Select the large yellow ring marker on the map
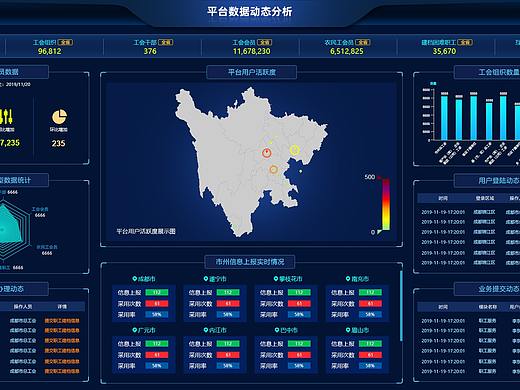Image resolution: width=520 pixels, height=390 pixels. click(x=294, y=150)
